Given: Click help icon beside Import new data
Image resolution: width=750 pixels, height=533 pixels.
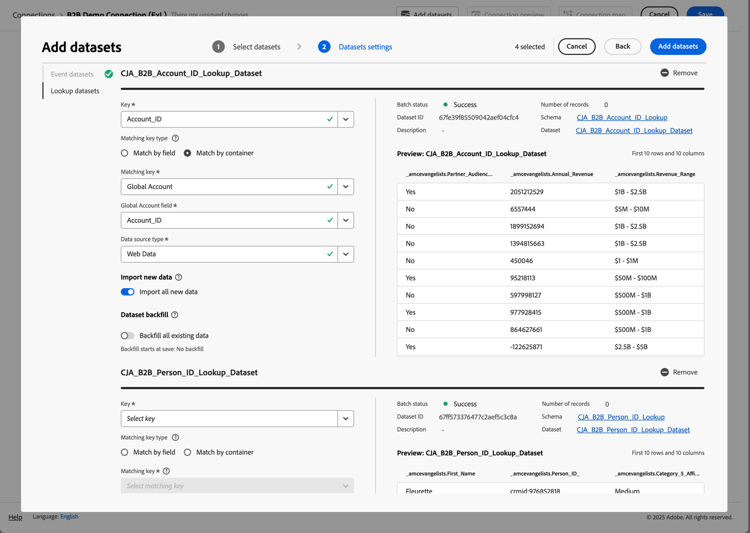Looking at the screenshot, I should click(x=179, y=277).
